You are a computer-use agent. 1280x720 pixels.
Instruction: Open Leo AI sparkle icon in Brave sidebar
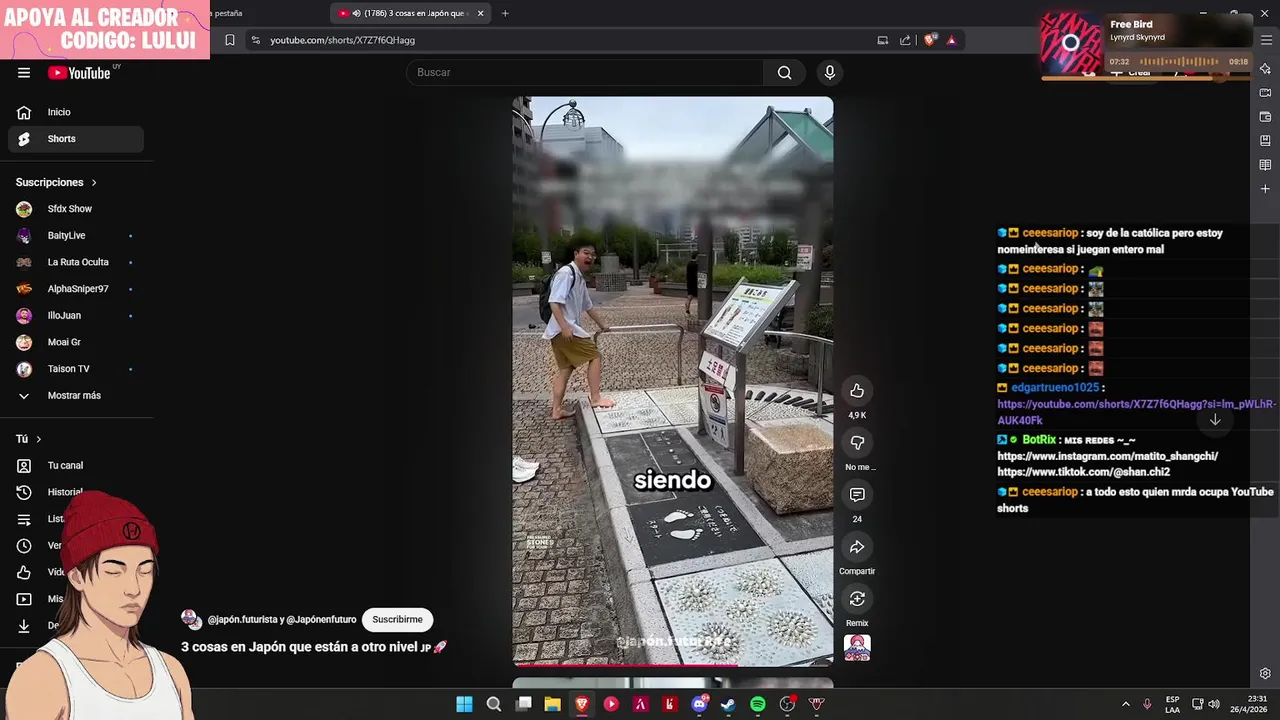point(1265,69)
